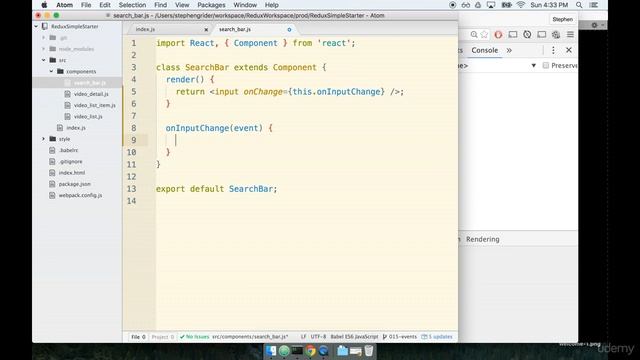The height and width of the screenshot is (360, 640).
Task: Select search_bar.js in the tree view
Action: point(90,83)
